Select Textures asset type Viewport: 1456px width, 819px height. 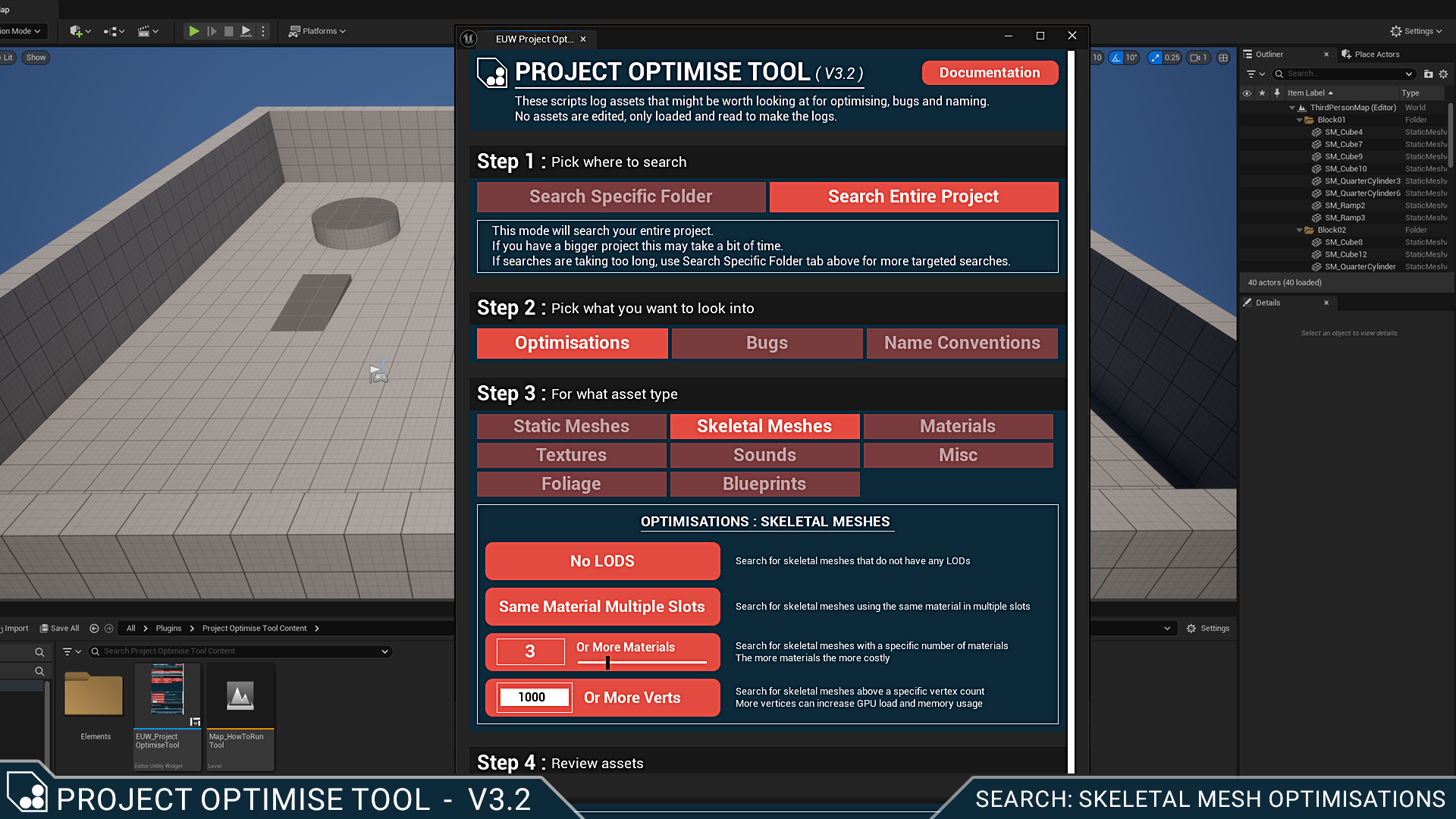(571, 455)
